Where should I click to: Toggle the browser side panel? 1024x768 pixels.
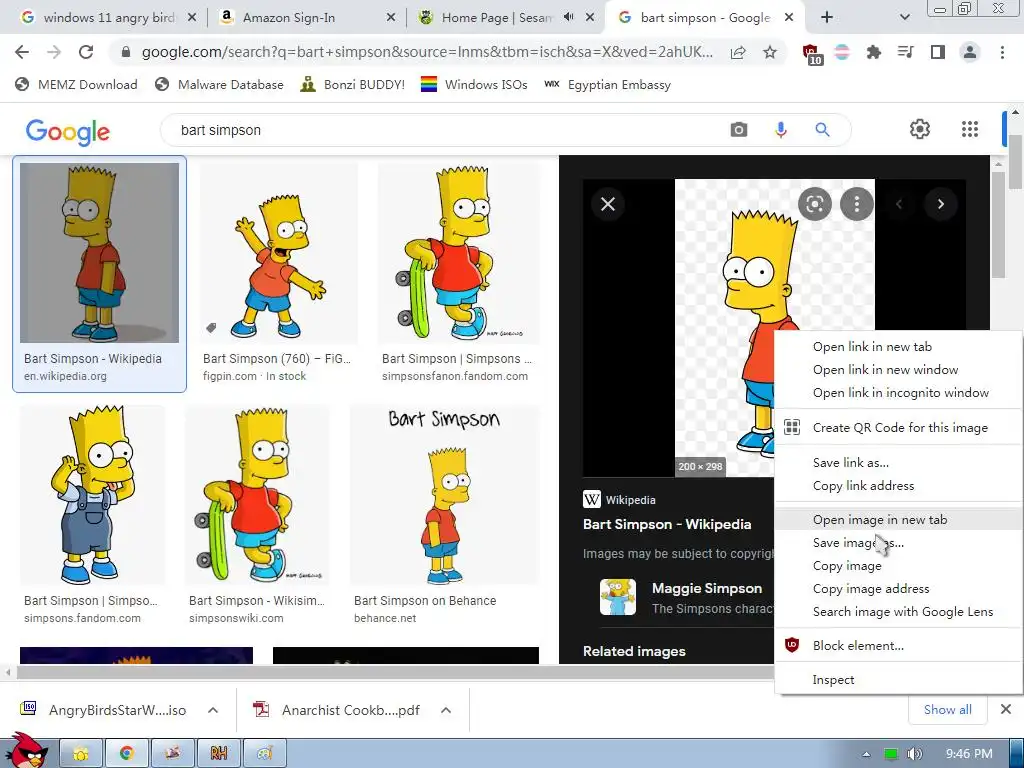coord(937,52)
